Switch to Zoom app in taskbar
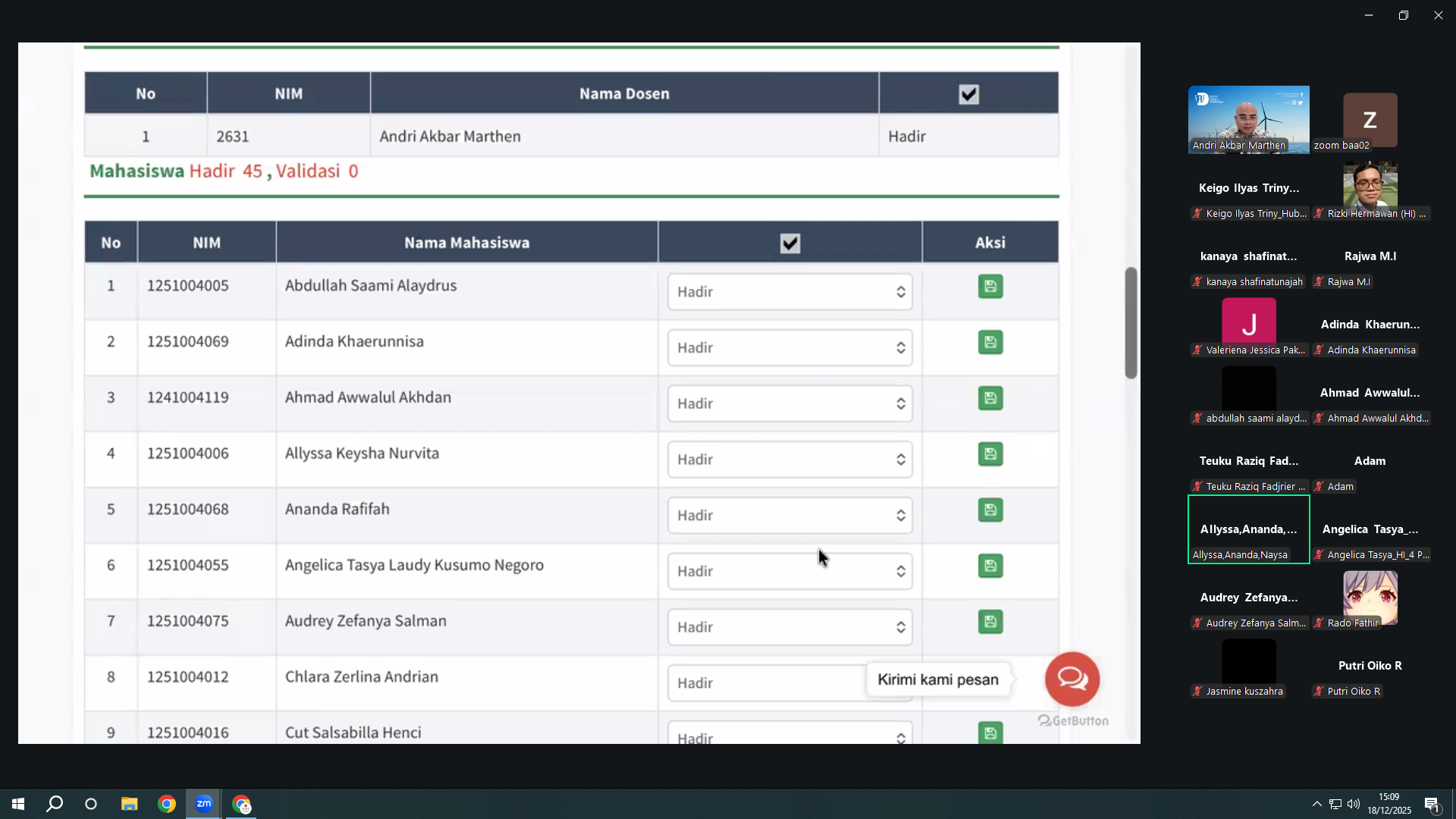Viewport: 1456px width, 819px height. click(x=204, y=804)
